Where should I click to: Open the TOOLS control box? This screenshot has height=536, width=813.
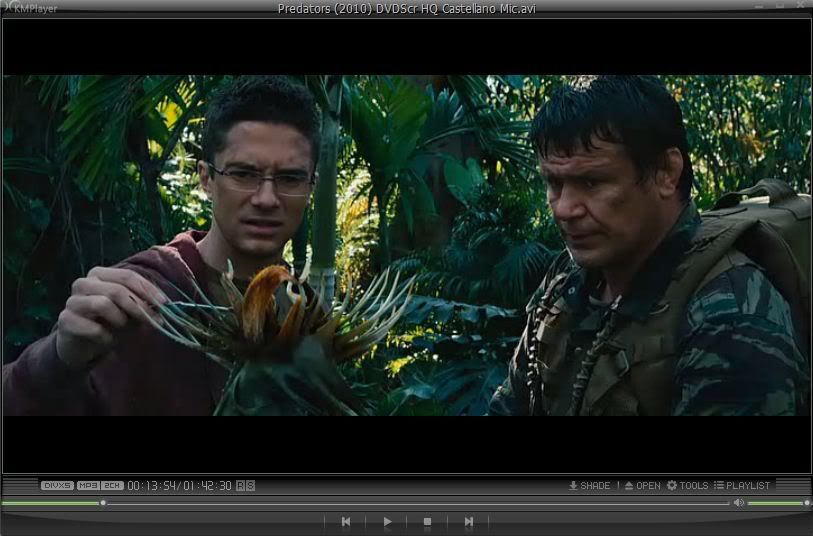point(688,486)
